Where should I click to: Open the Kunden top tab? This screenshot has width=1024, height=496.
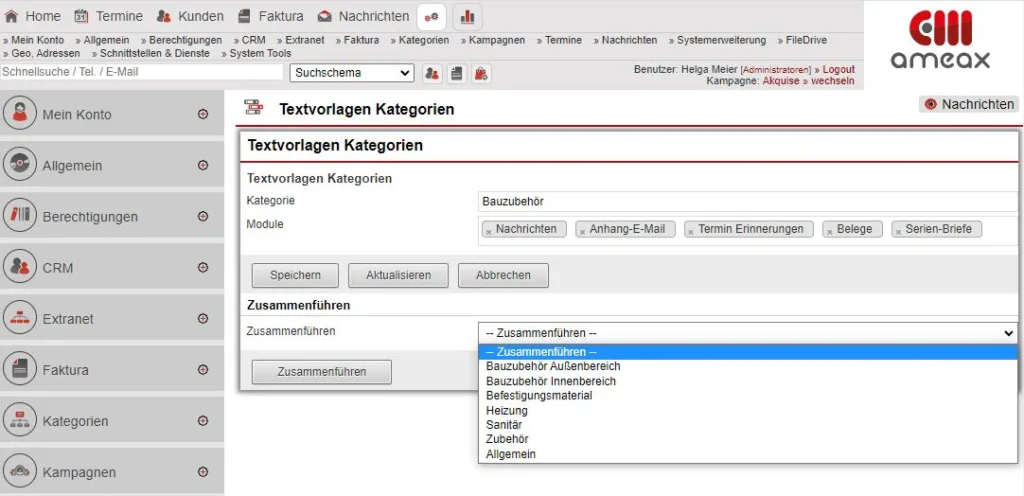pyautogui.click(x=190, y=16)
